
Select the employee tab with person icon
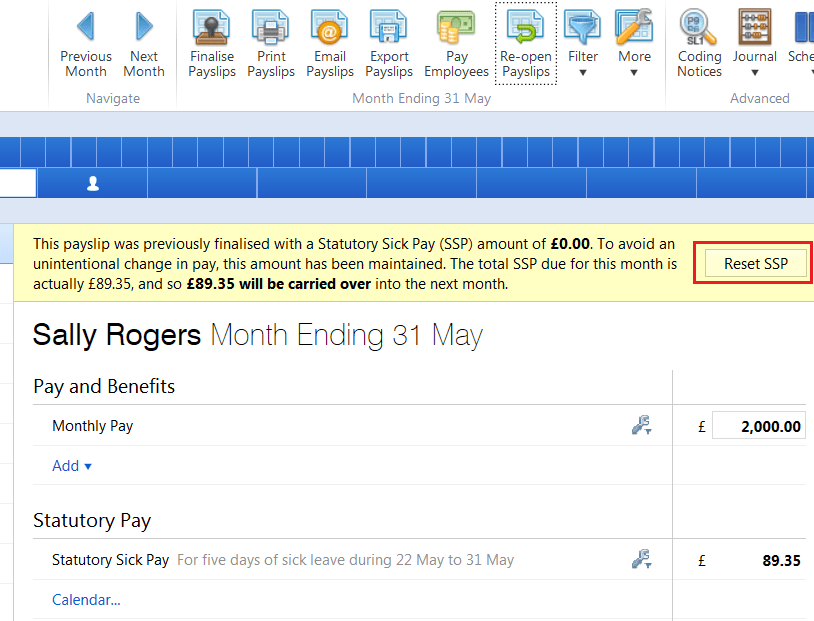pyautogui.click(x=92, y=183)
